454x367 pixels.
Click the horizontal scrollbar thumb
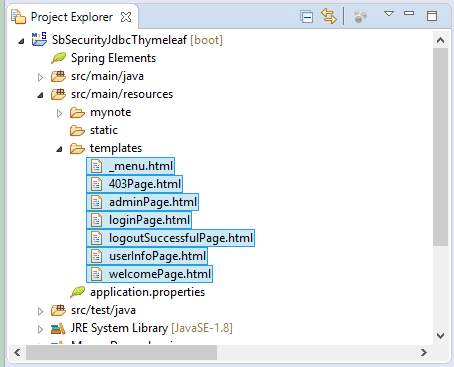(121, 352)
